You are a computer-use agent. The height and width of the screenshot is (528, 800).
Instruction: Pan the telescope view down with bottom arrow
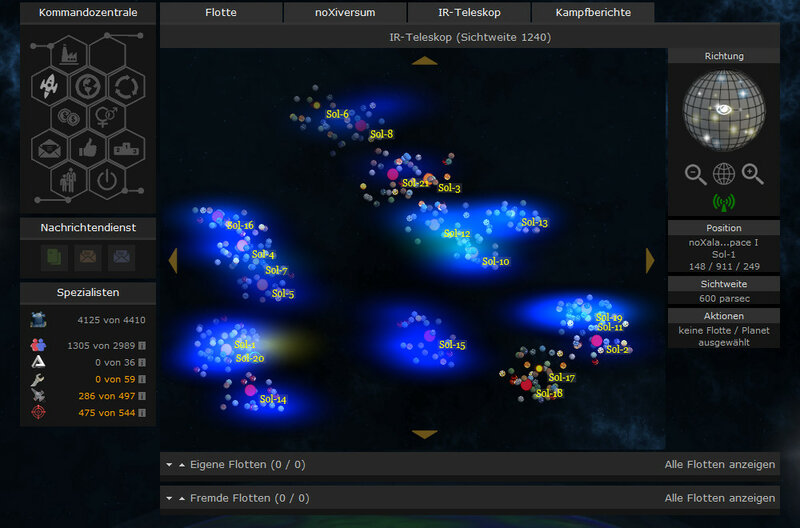click(424, 434)
